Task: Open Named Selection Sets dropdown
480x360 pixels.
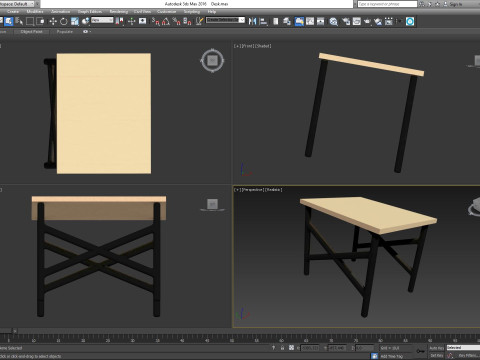Action: (x=225, y=20)
